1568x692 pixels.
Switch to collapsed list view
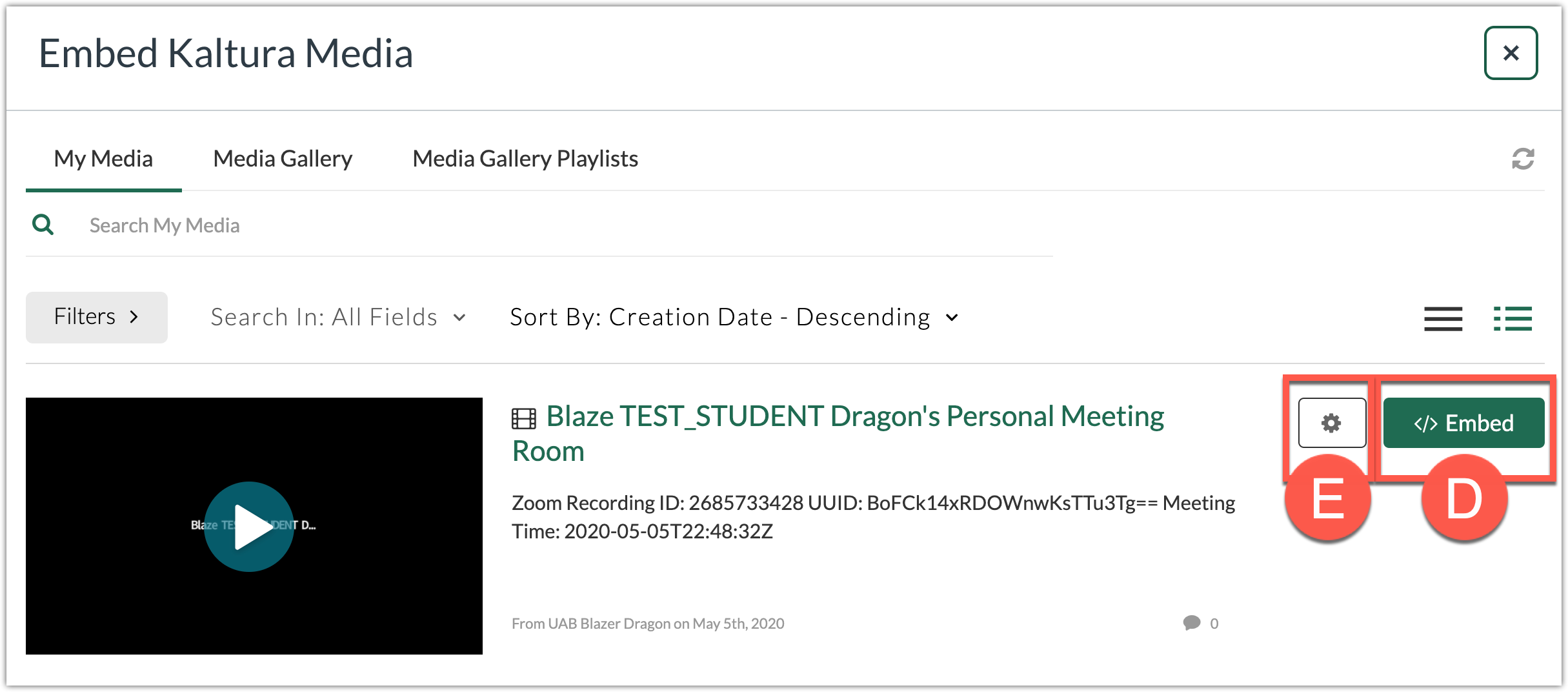click(x=1443, y=318)
